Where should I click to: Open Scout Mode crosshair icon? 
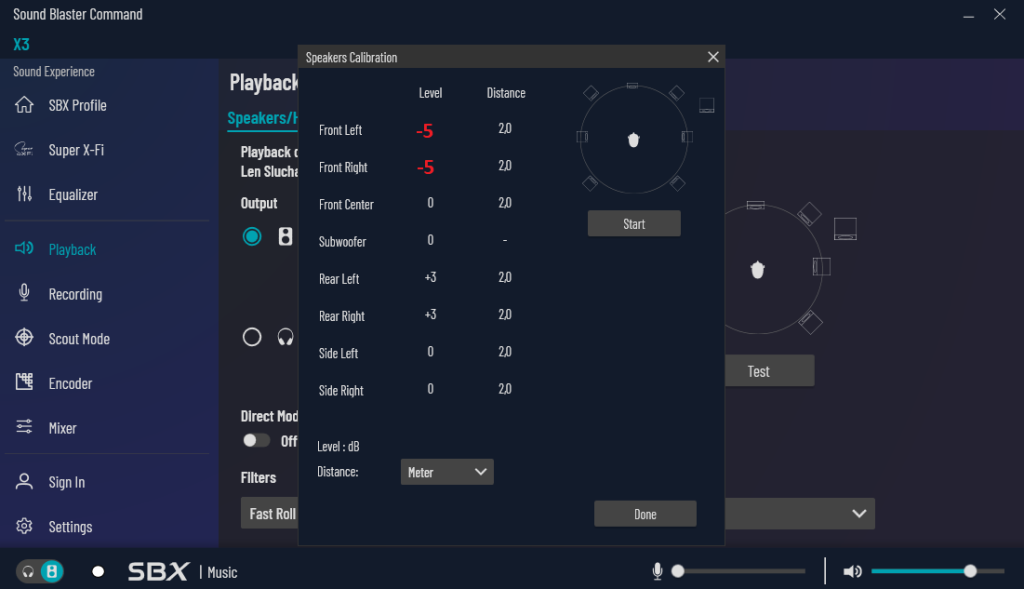(25, 338)
